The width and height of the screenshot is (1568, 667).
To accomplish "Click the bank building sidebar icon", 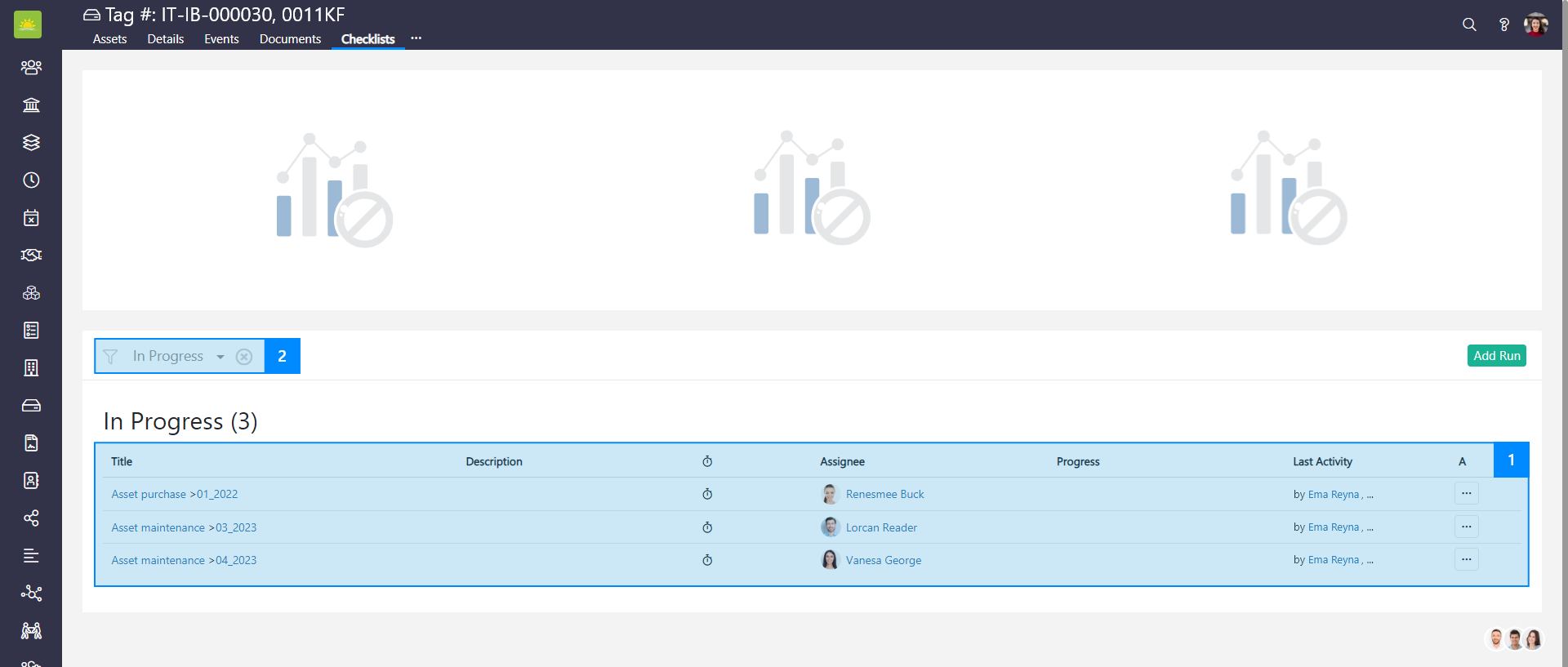I will coord(31,104).
